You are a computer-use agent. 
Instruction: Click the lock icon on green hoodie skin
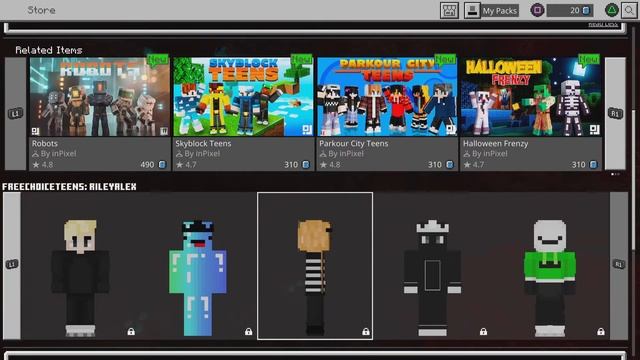(601, 331)
